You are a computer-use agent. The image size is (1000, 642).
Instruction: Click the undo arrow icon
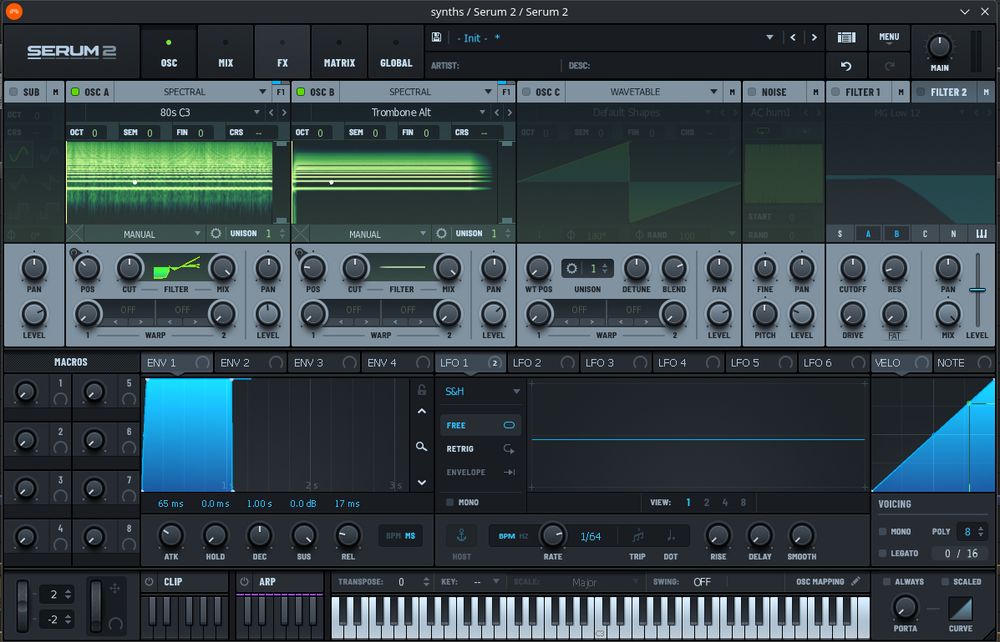coord(846,66)
